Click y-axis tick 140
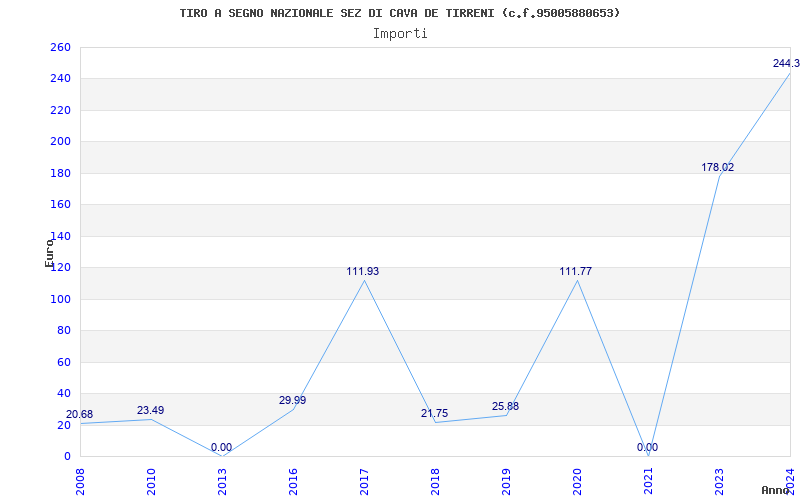The image size is (800, 500). coord(60,236)
